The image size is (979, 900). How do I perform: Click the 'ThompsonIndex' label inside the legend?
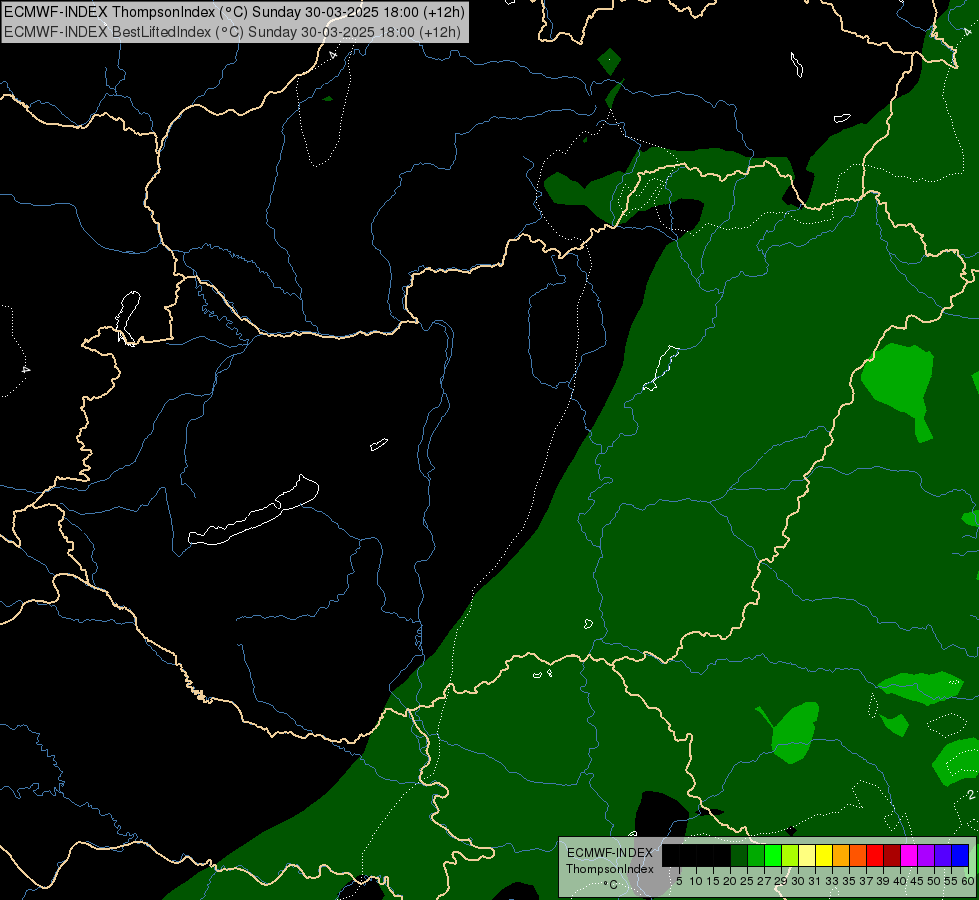click(609, 869)
